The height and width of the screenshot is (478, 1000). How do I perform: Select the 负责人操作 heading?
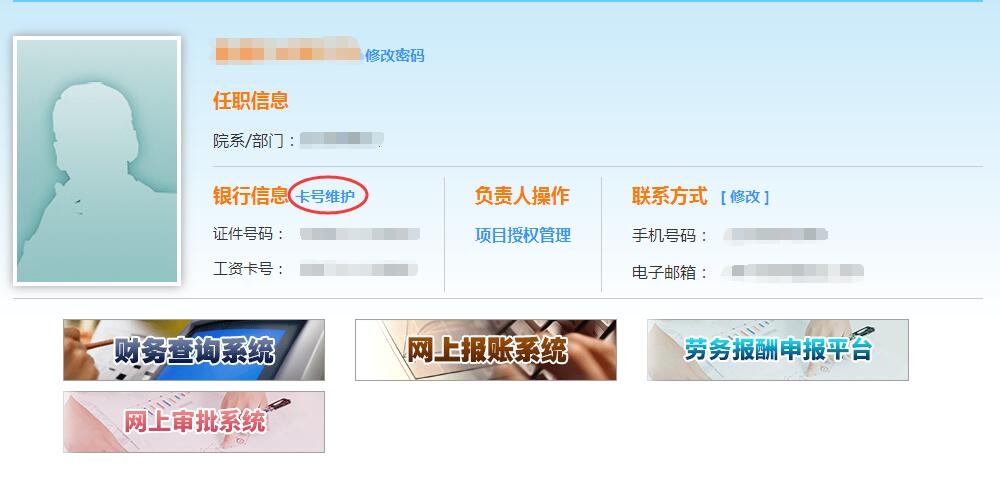[522, 196]
